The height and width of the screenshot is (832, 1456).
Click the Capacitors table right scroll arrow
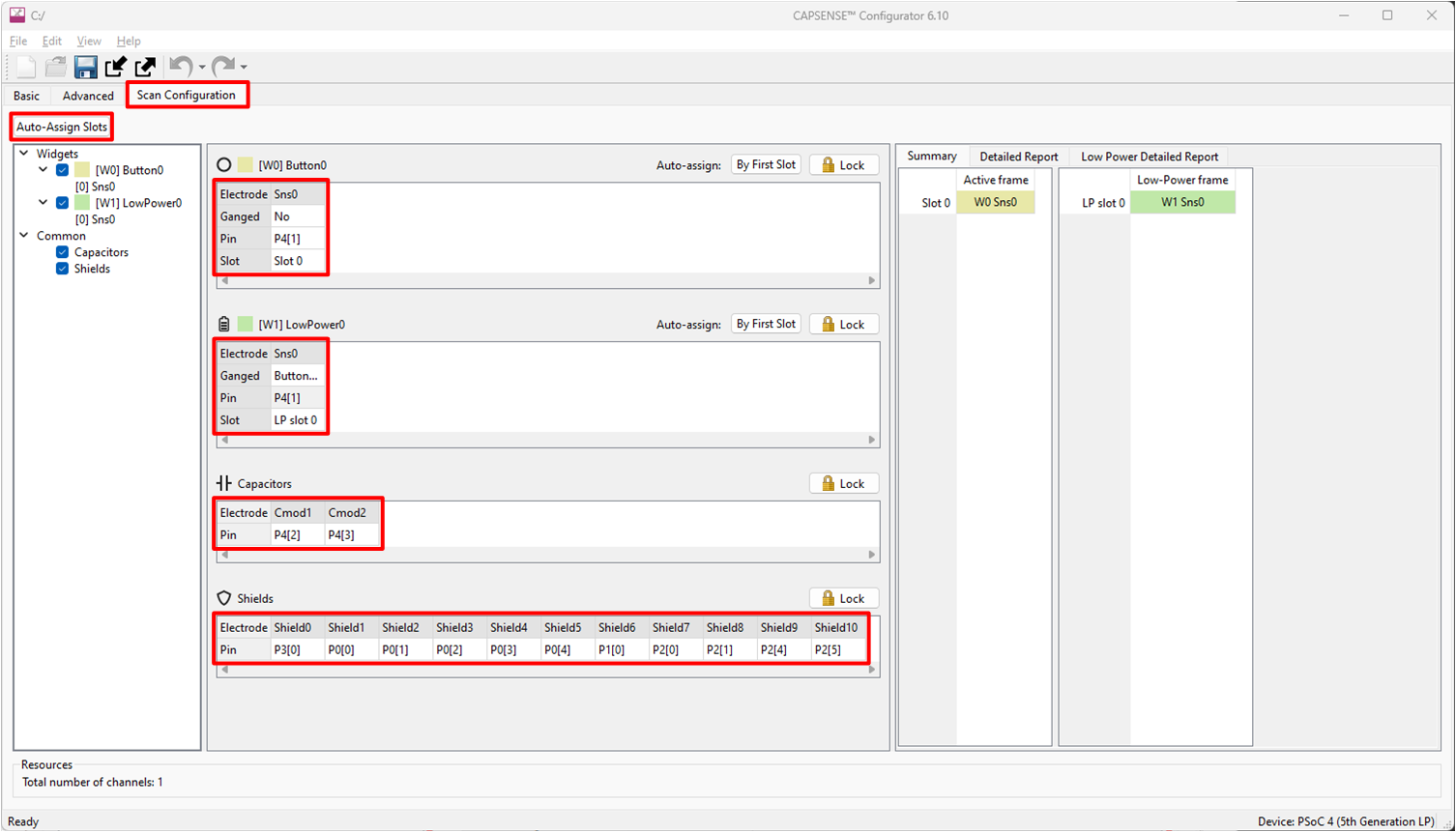click(x=872, y=555)
